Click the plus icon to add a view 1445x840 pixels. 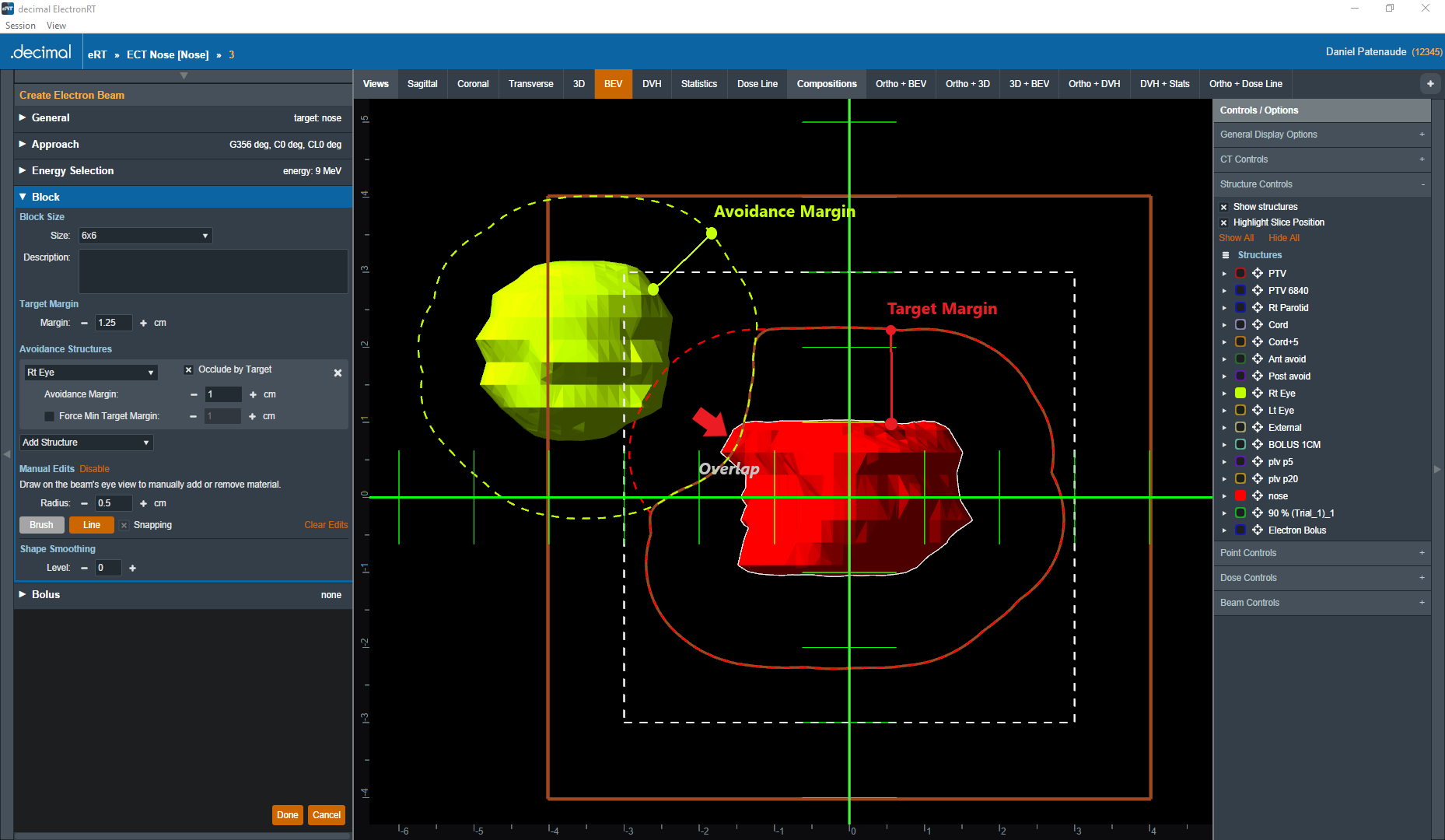pos(1429,84)
